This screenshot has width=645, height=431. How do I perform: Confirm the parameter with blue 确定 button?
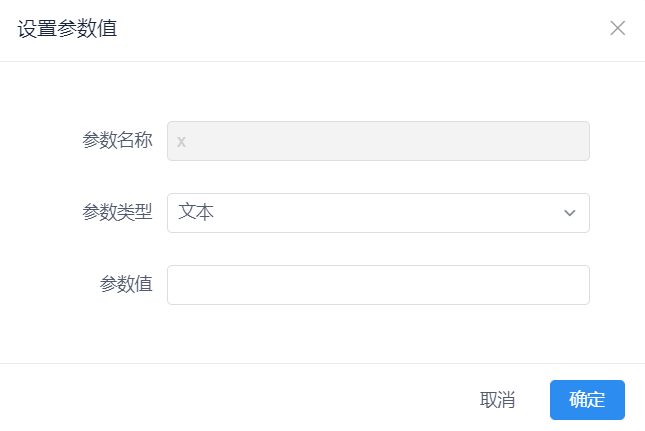click(587, 400)
